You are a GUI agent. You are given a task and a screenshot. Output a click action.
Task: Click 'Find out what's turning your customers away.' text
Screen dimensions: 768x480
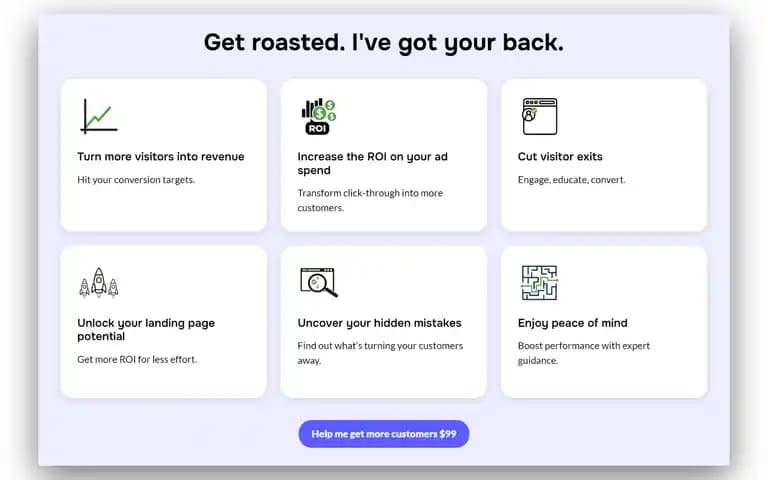[x=380, y=353]
